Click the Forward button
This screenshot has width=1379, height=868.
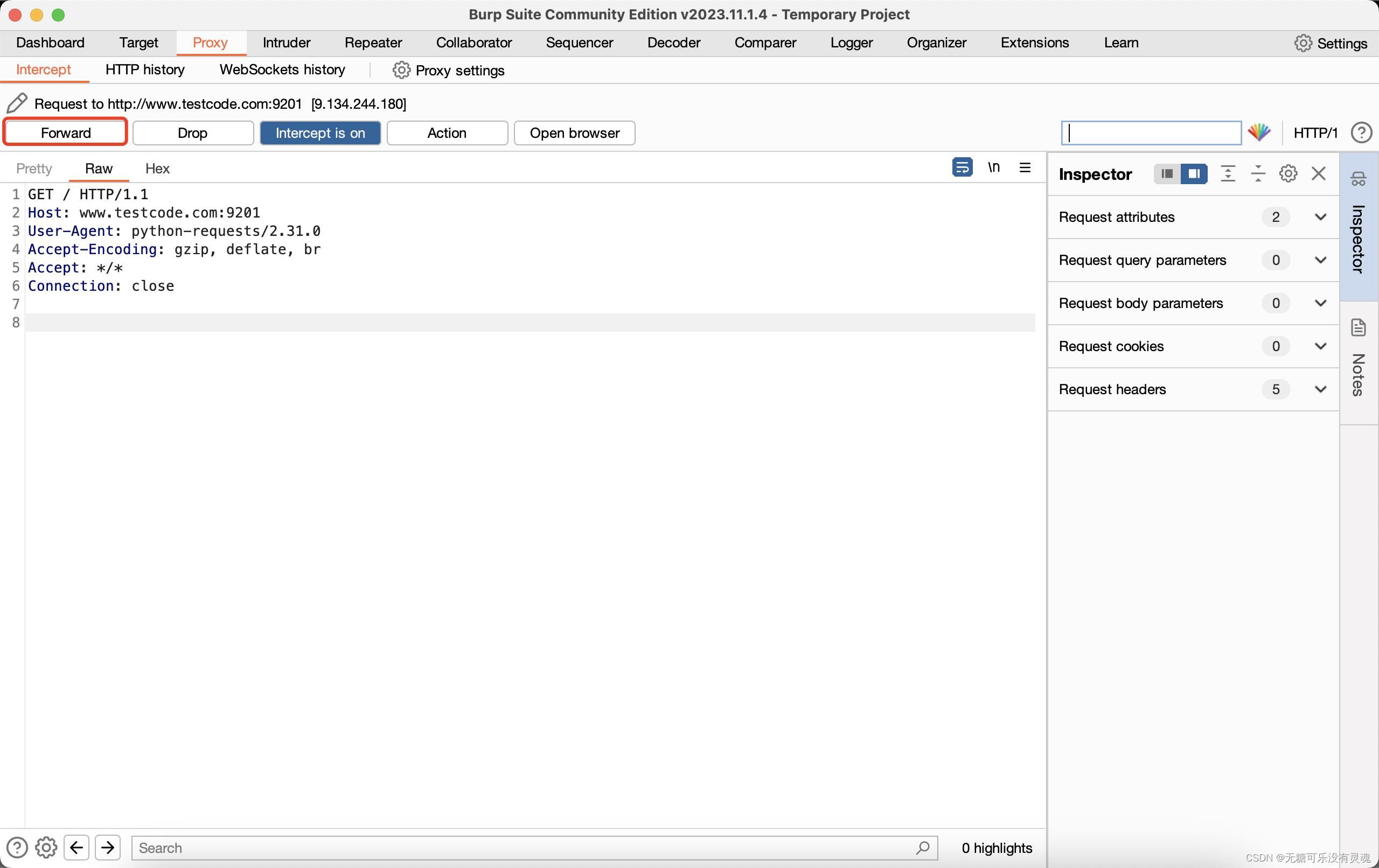(x=65, y=132)
